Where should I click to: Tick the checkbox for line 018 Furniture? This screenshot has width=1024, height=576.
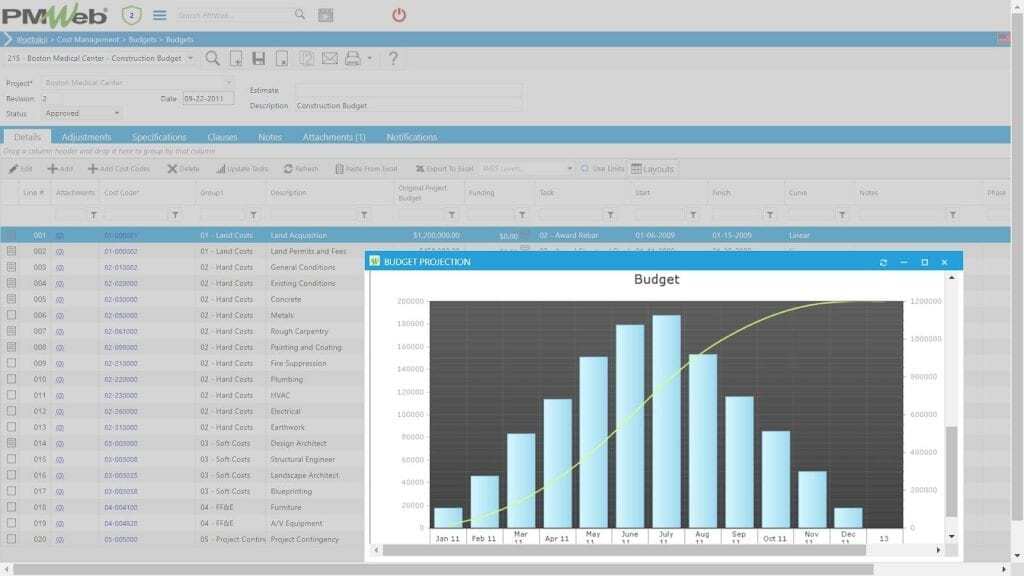tap(12, 507)
